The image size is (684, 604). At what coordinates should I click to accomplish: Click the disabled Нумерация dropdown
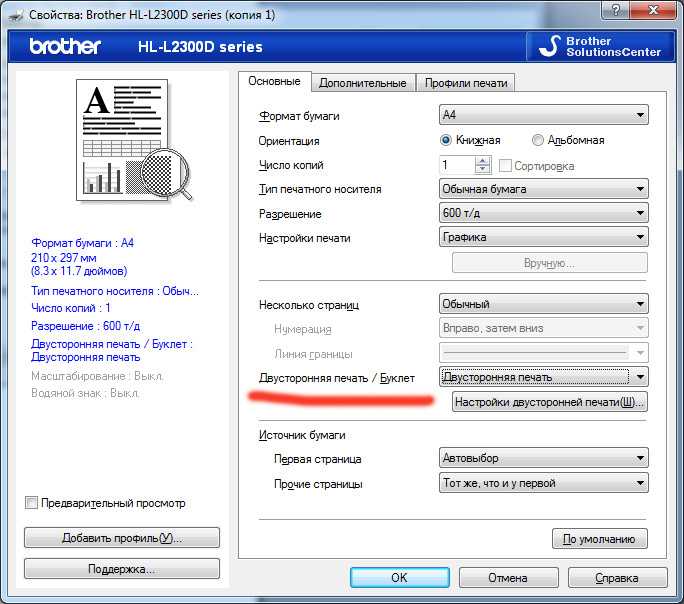[544, 328]
